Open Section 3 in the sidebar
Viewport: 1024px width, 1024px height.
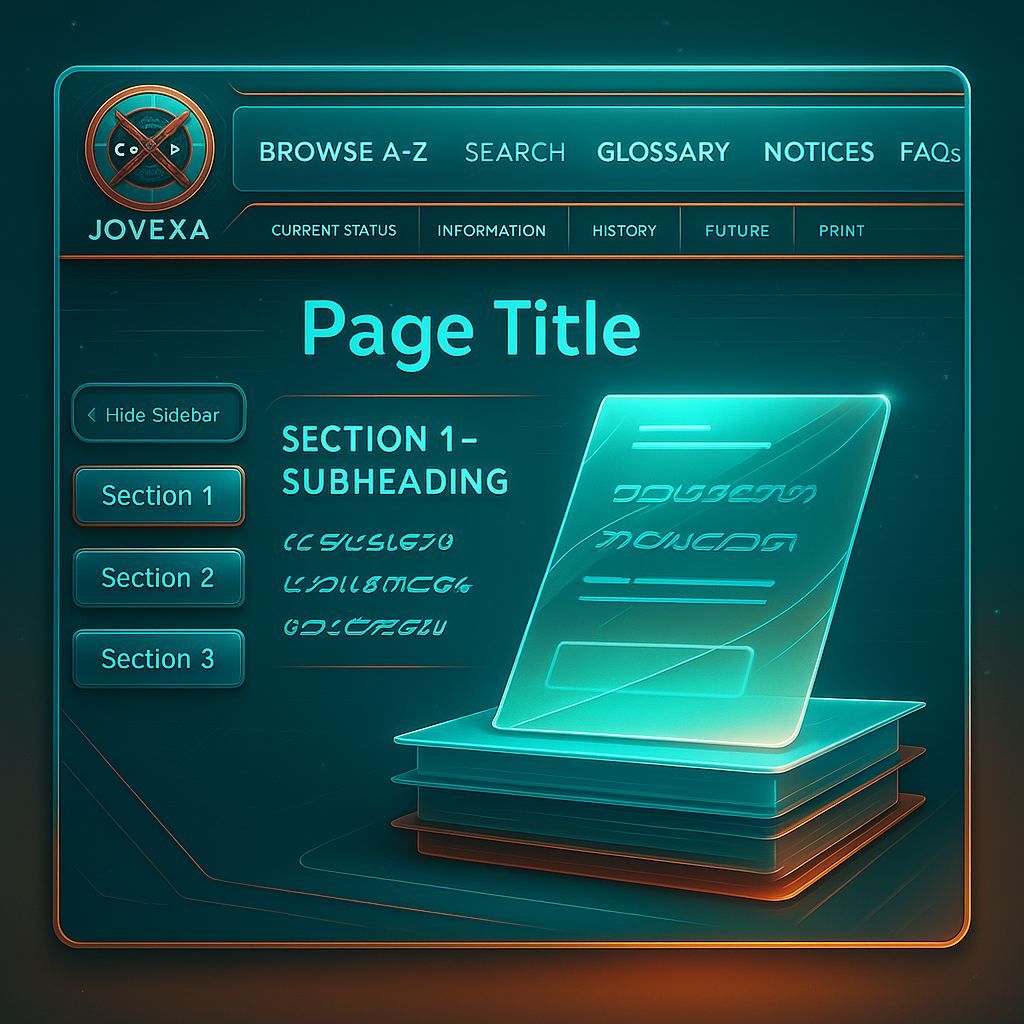pyautogui.click(x=158, y=659)
